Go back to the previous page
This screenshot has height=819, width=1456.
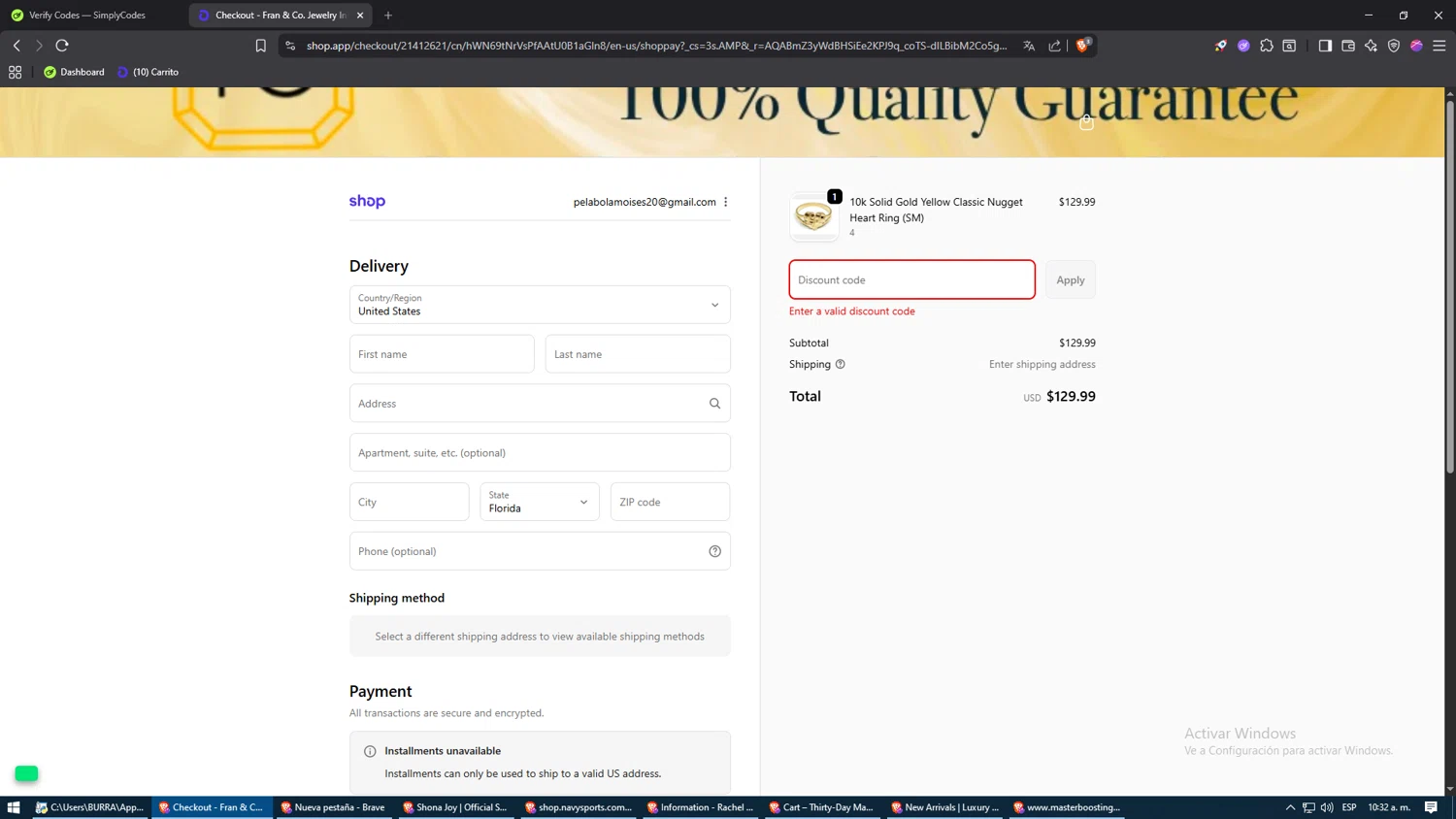(x=17, y=46)
